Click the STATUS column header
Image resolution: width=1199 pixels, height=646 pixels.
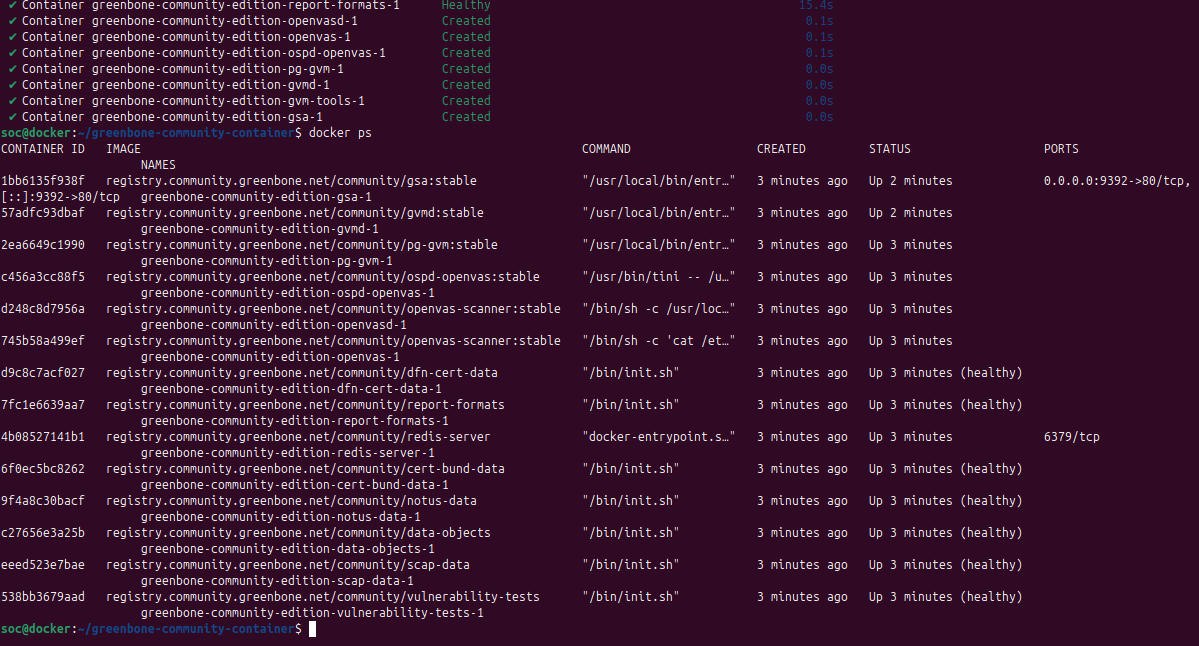[x=889, y=149]
